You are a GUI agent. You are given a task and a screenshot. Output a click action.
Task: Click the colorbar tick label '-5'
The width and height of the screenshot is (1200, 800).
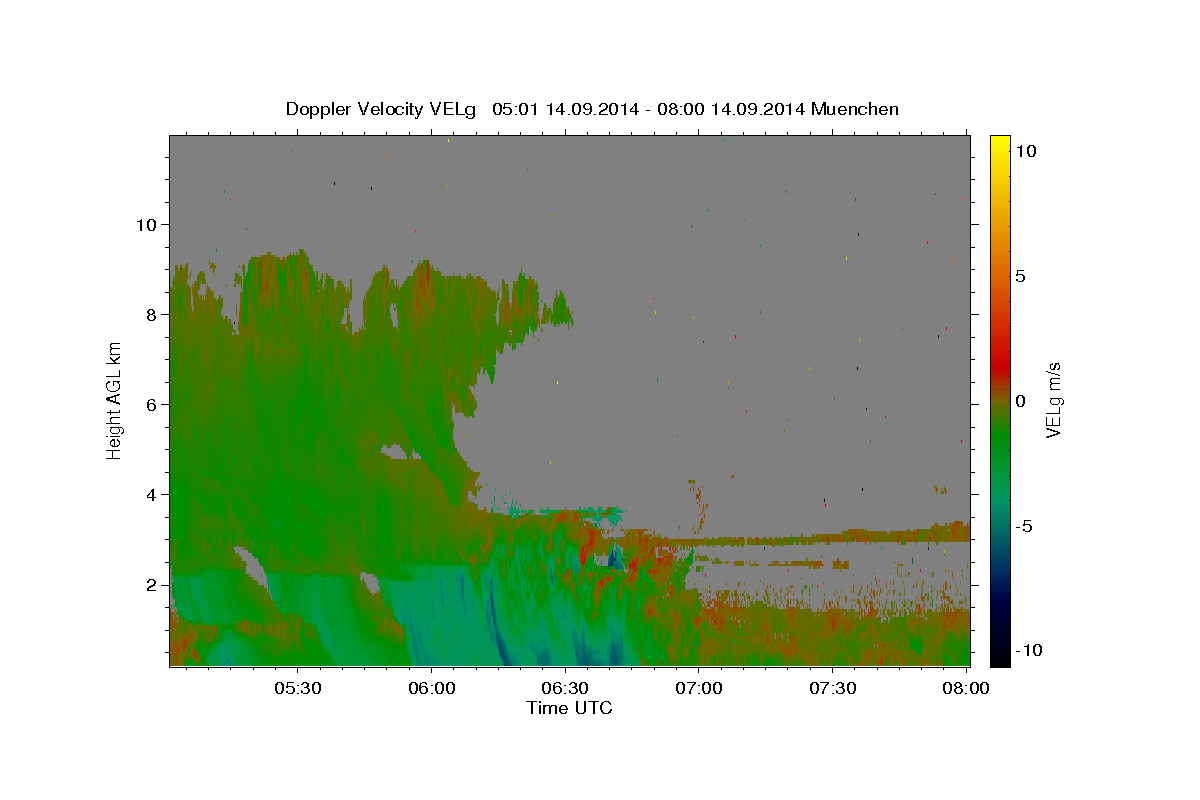click(1025, 526)
